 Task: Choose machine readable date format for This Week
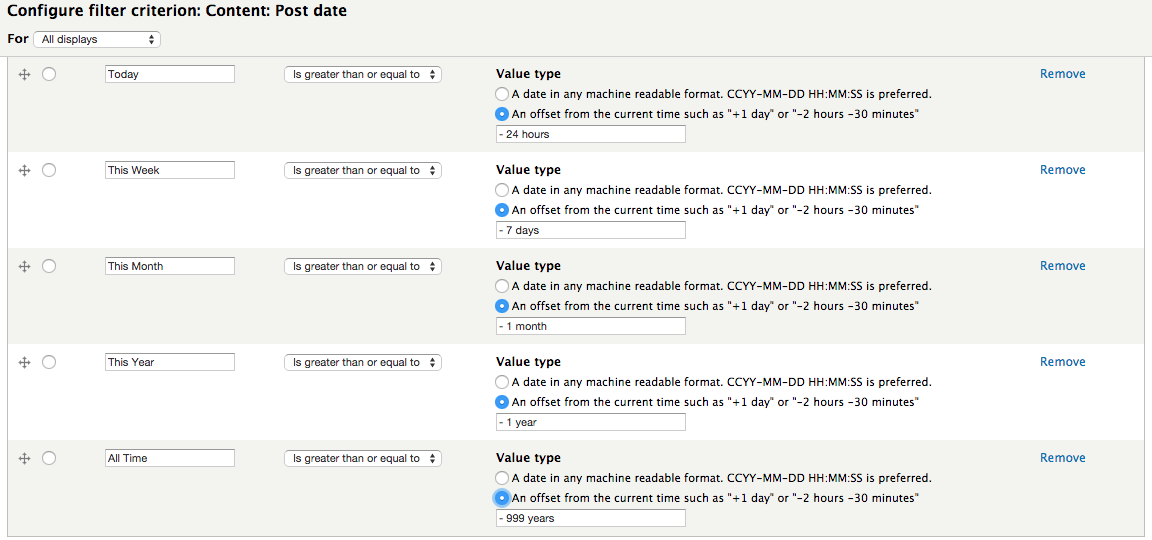[x=502, y=190]
